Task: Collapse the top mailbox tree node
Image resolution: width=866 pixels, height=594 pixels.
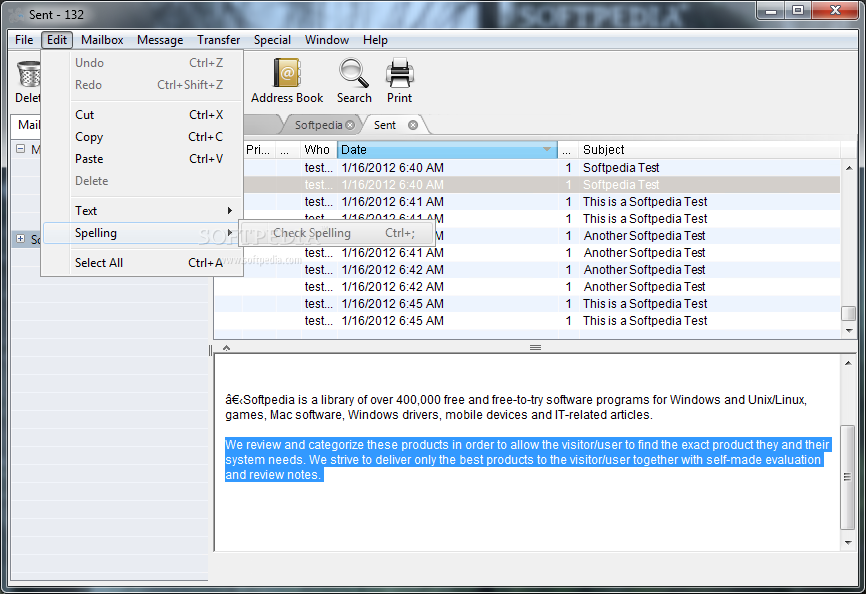Action: pyautogui.click(x=20, y=148)
